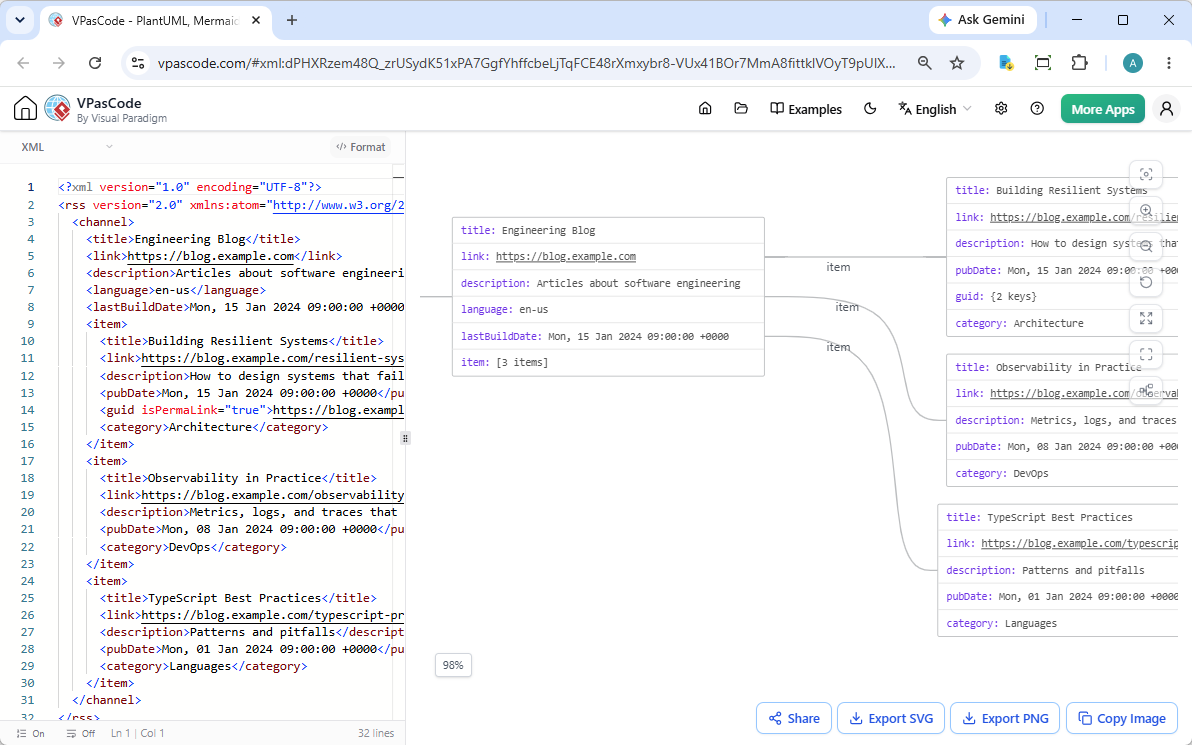
Task: Open the Examples menu
Action: [x=806, y=109]
